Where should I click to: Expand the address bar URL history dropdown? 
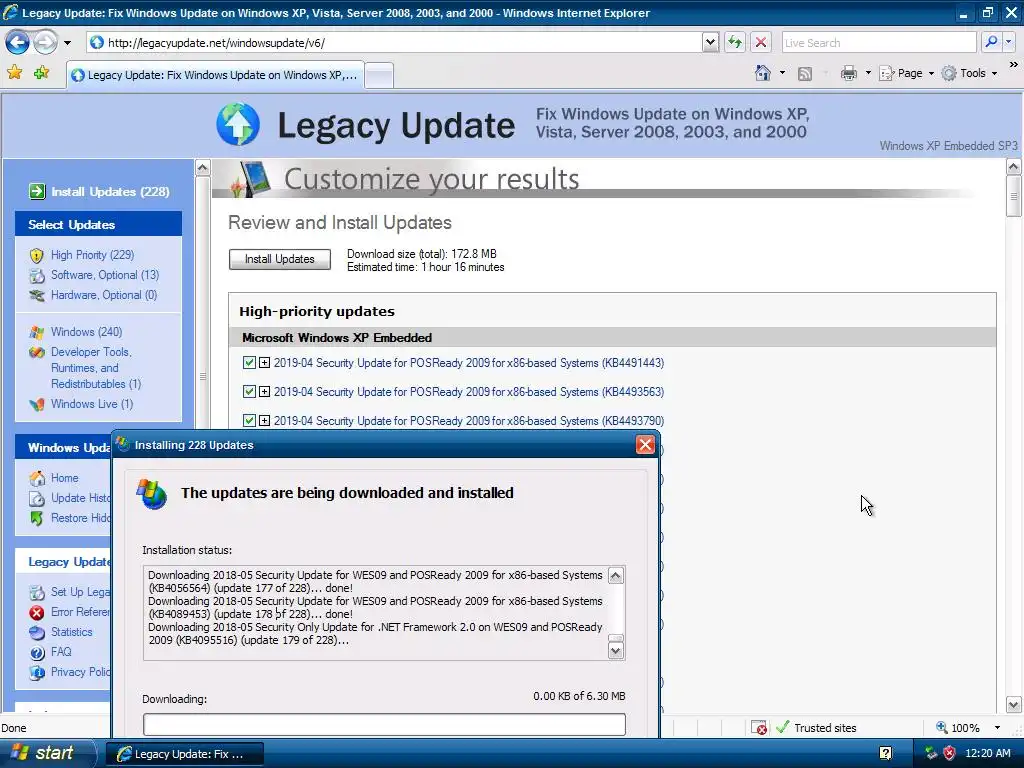[x=710, y=43]
